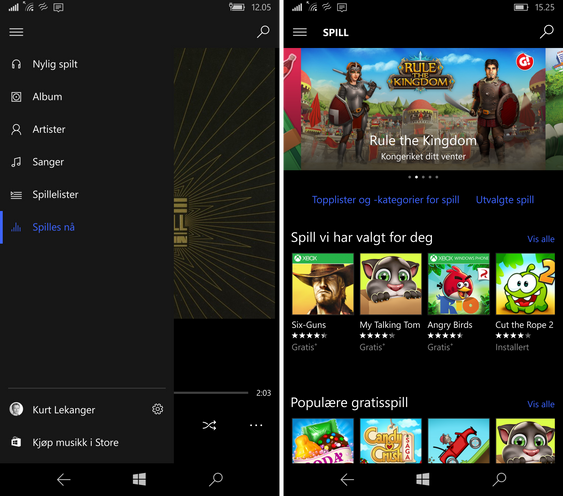
Task: Open hamburger menu in Store Spill page
Action: pos(300,32)
